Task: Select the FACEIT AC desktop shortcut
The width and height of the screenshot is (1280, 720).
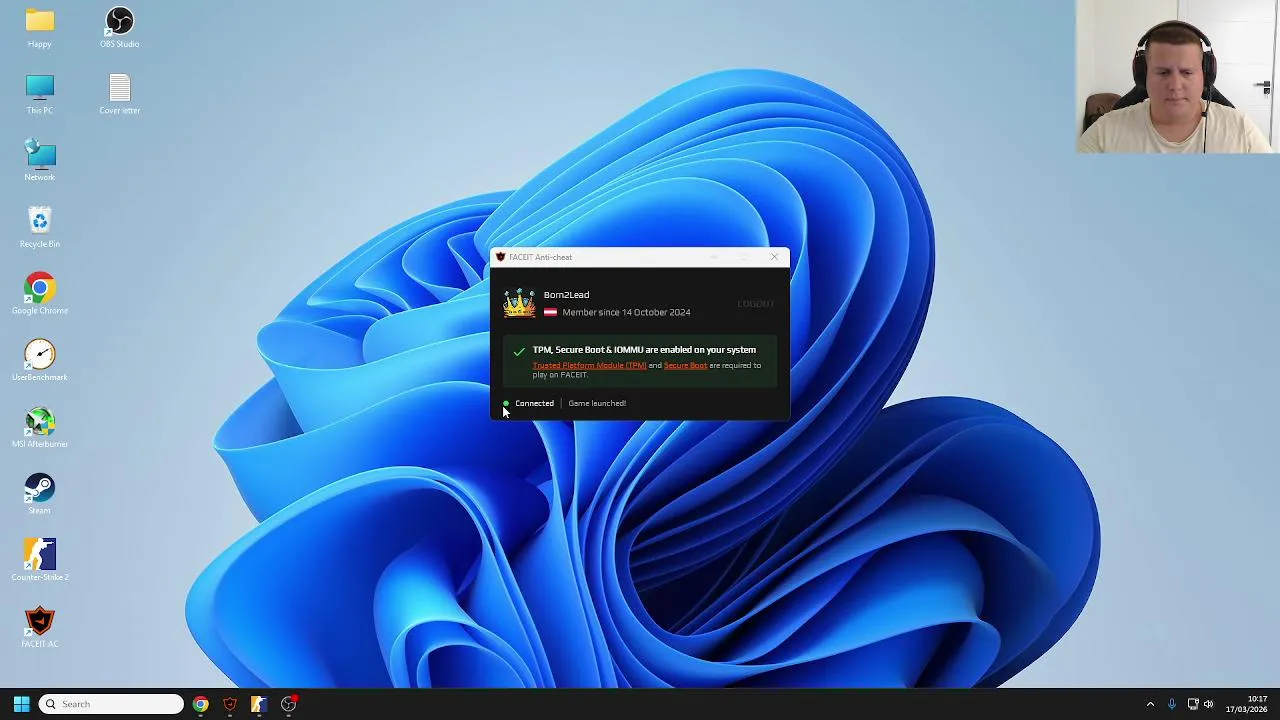Action: [x=40, y=628]
